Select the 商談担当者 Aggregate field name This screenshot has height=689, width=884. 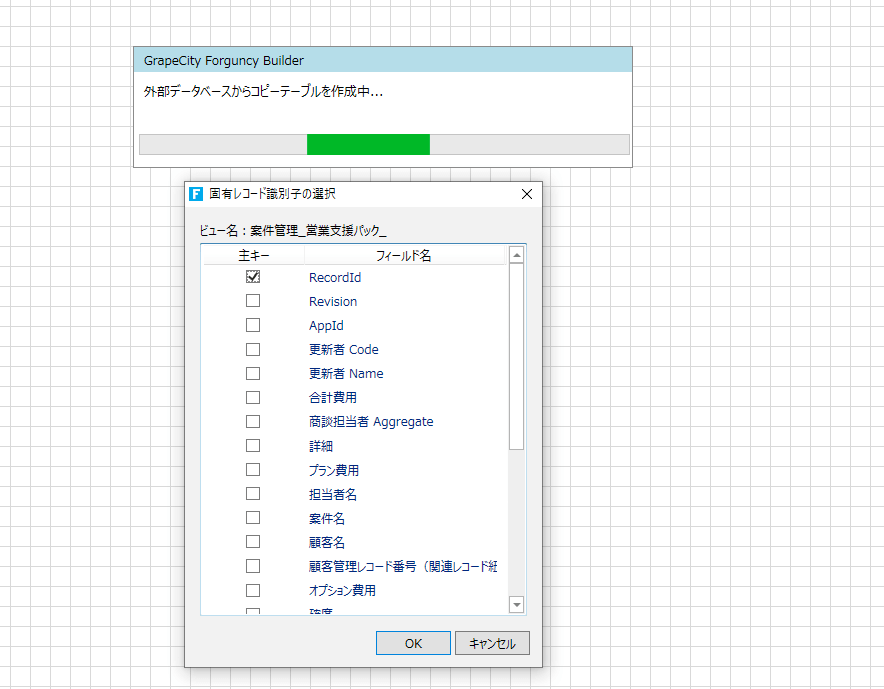(x=372, y=422)
